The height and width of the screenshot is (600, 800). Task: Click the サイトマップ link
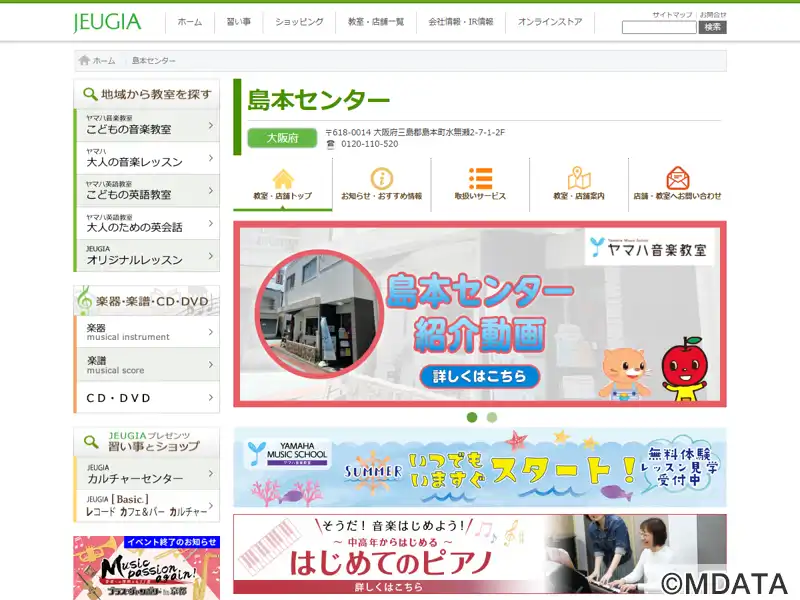[671, 15]
